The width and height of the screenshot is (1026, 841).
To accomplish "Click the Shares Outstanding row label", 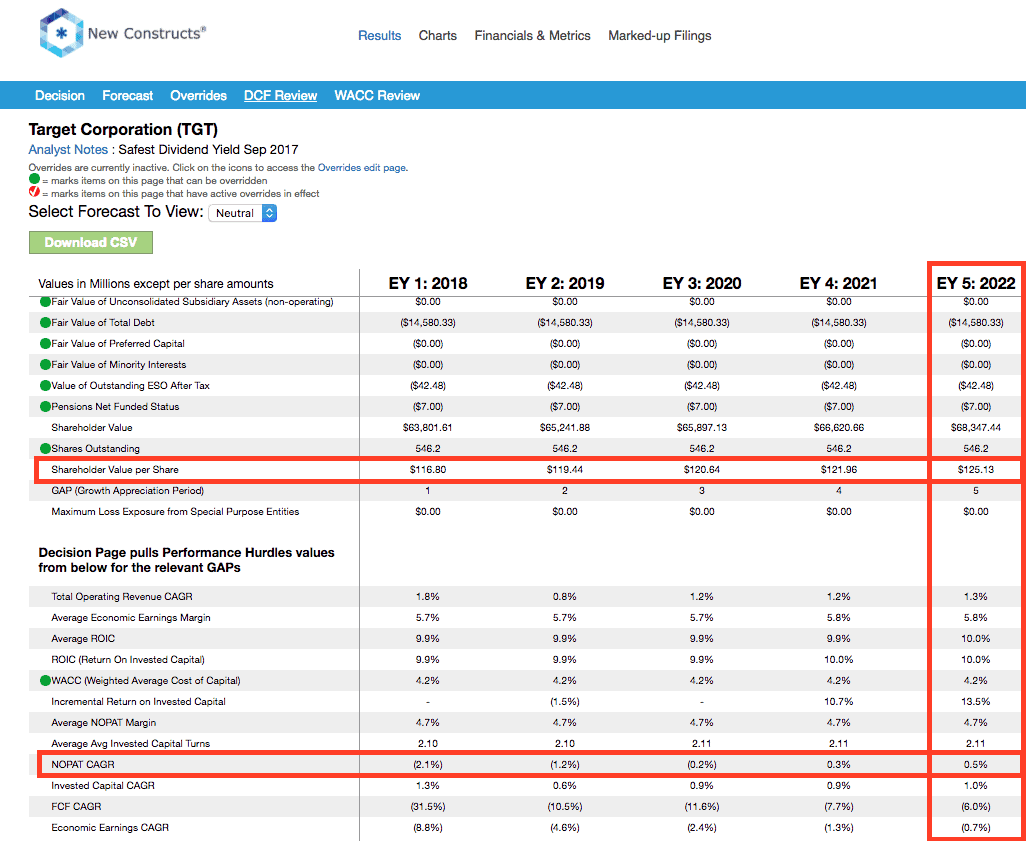I will (96, 449).
